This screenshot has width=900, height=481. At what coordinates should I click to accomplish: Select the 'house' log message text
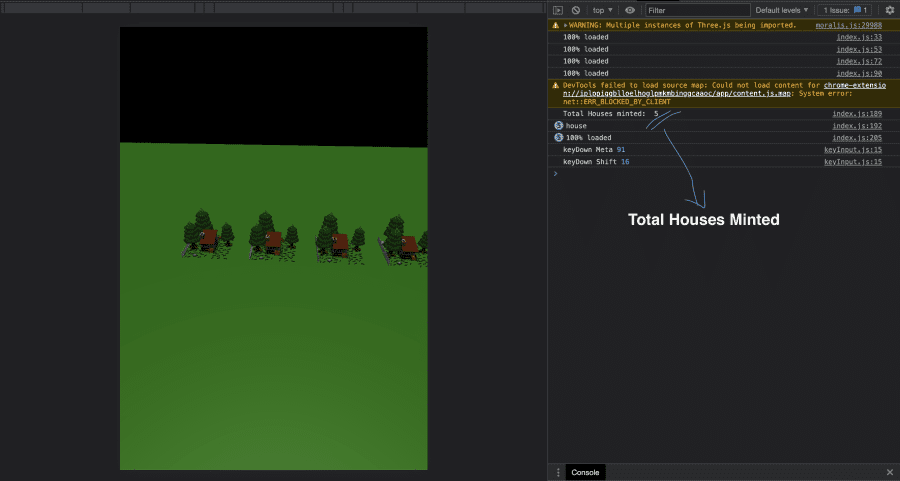[x=576, y=126]
